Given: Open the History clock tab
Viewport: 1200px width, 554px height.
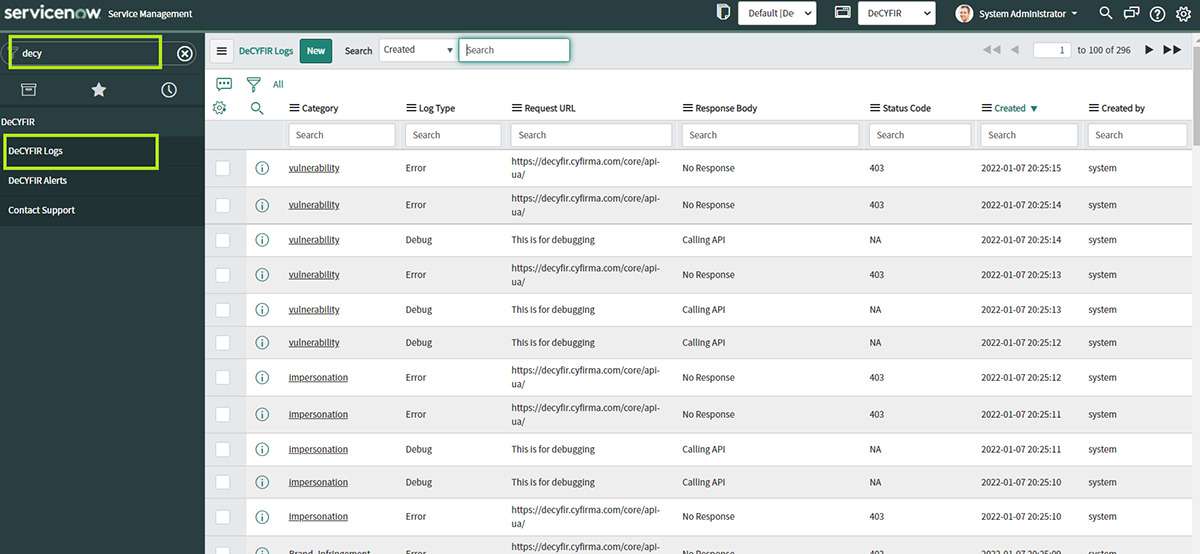Looking at the screenshot, I should [169, 90].
